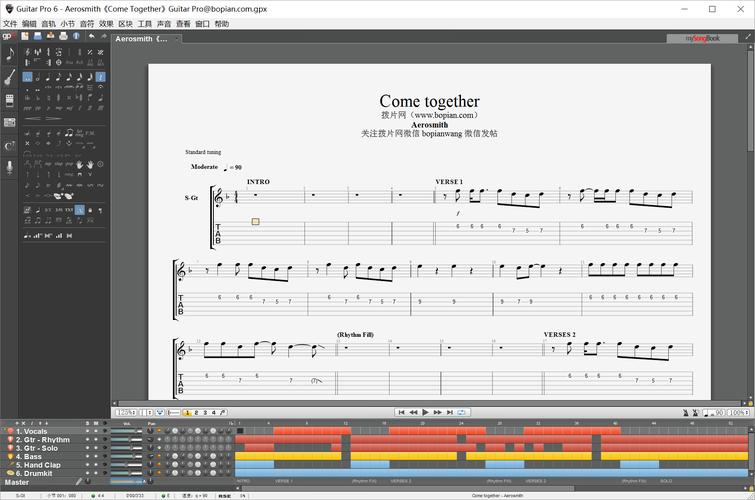
Task: Open the 音轨 menu
Action: [48, 24]
